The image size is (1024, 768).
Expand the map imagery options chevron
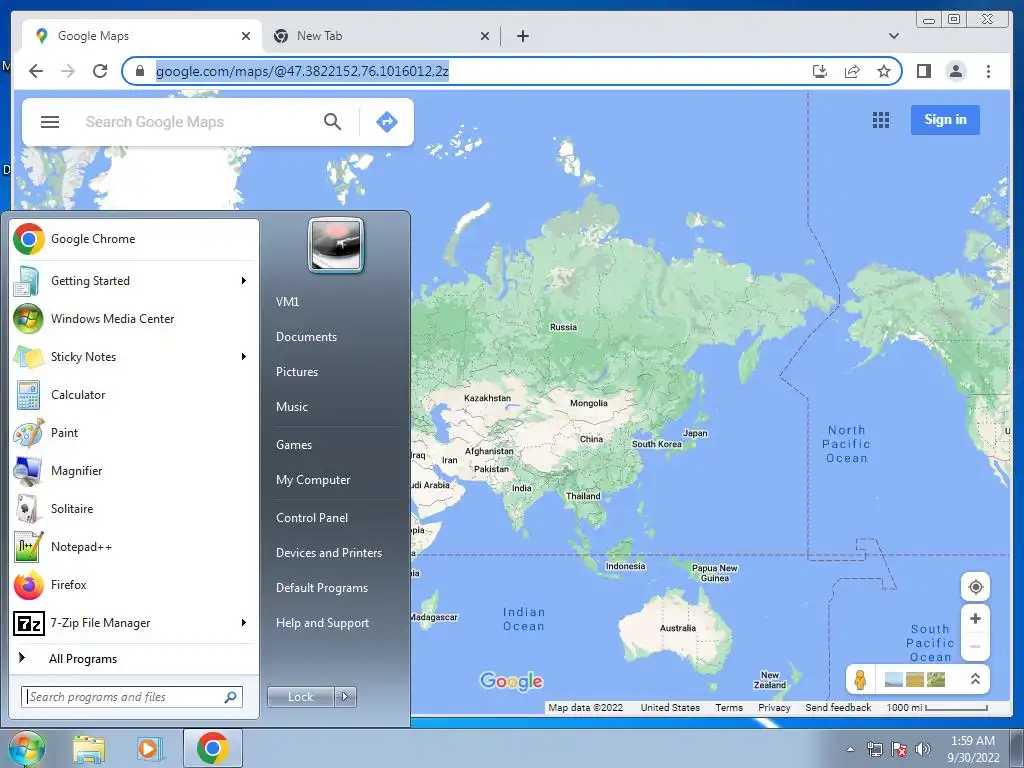click(975, 679)
